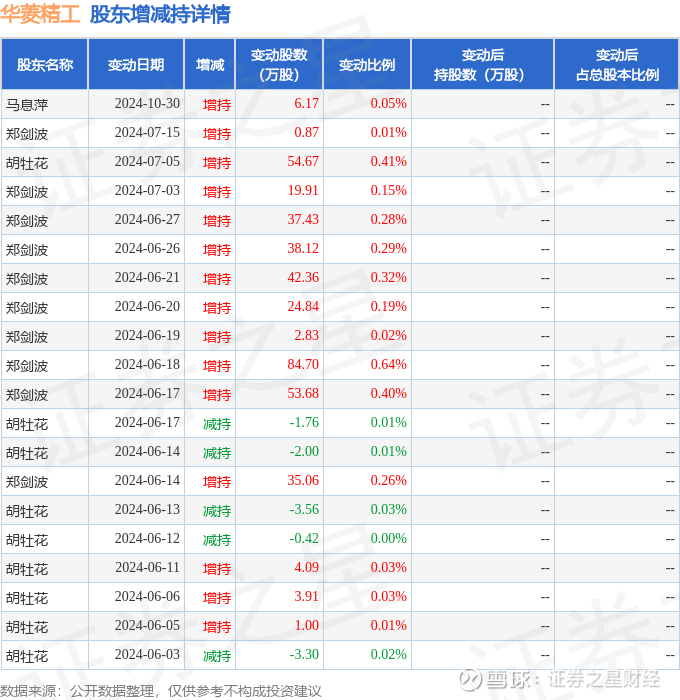Click the date 2024-07-05
The width and height of the screenshot is (680, 700).
147,162
